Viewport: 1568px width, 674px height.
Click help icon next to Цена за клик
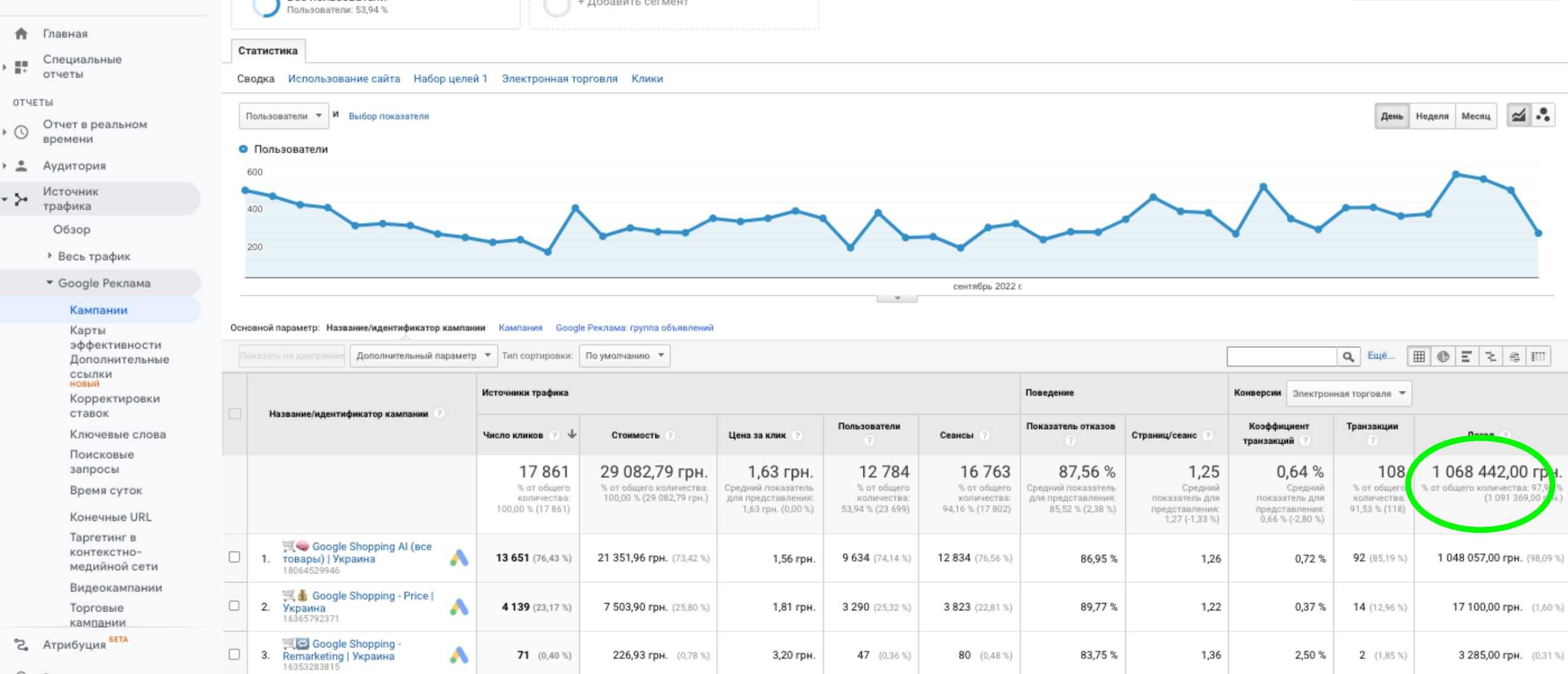(797, 435)
